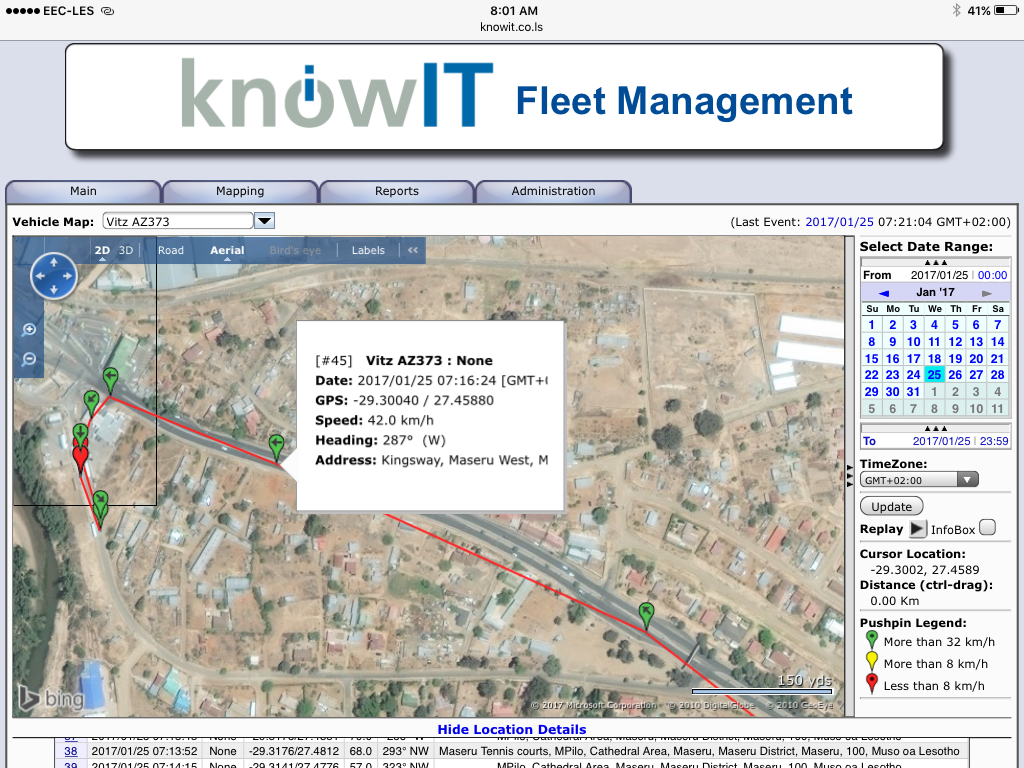Expand the To calendar with triple arrows

click(x=935, y=428)
